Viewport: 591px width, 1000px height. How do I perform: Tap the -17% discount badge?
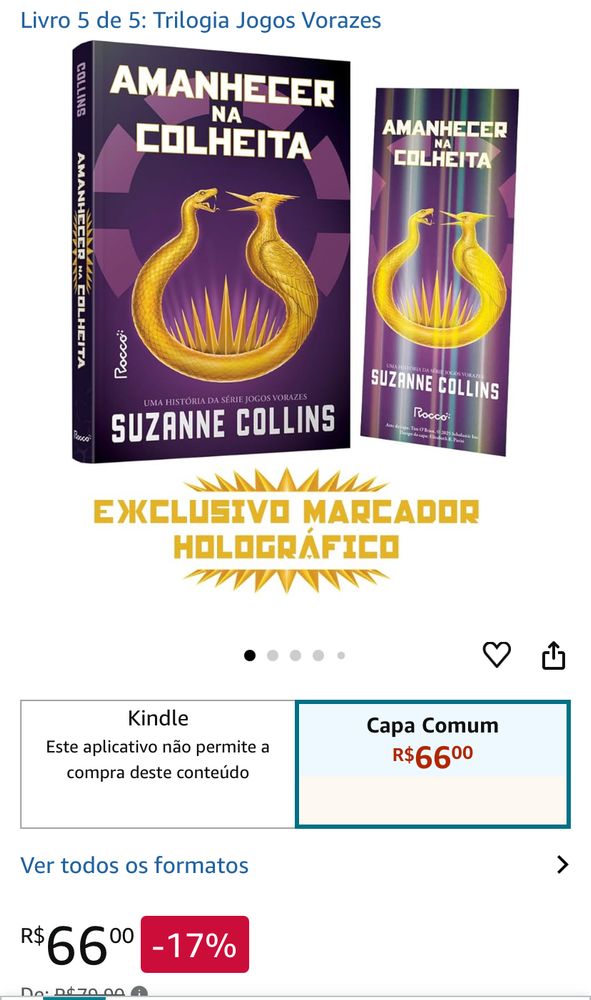click(194, 944)
